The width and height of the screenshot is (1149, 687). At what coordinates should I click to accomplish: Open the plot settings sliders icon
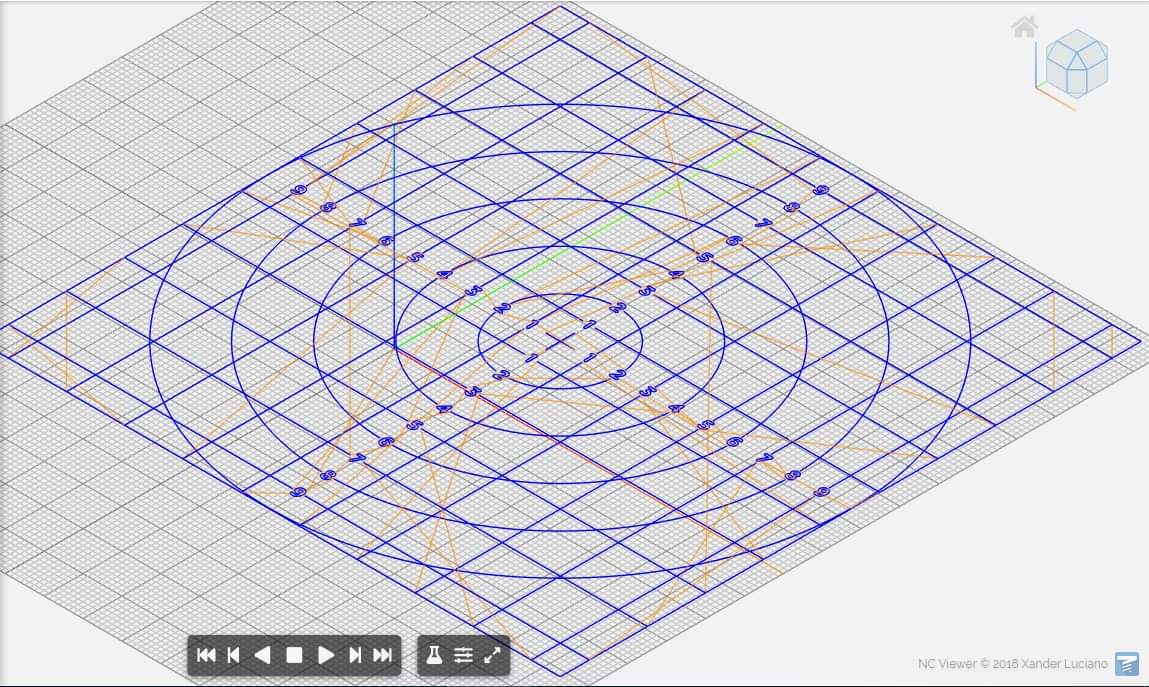tap(463, 655)
